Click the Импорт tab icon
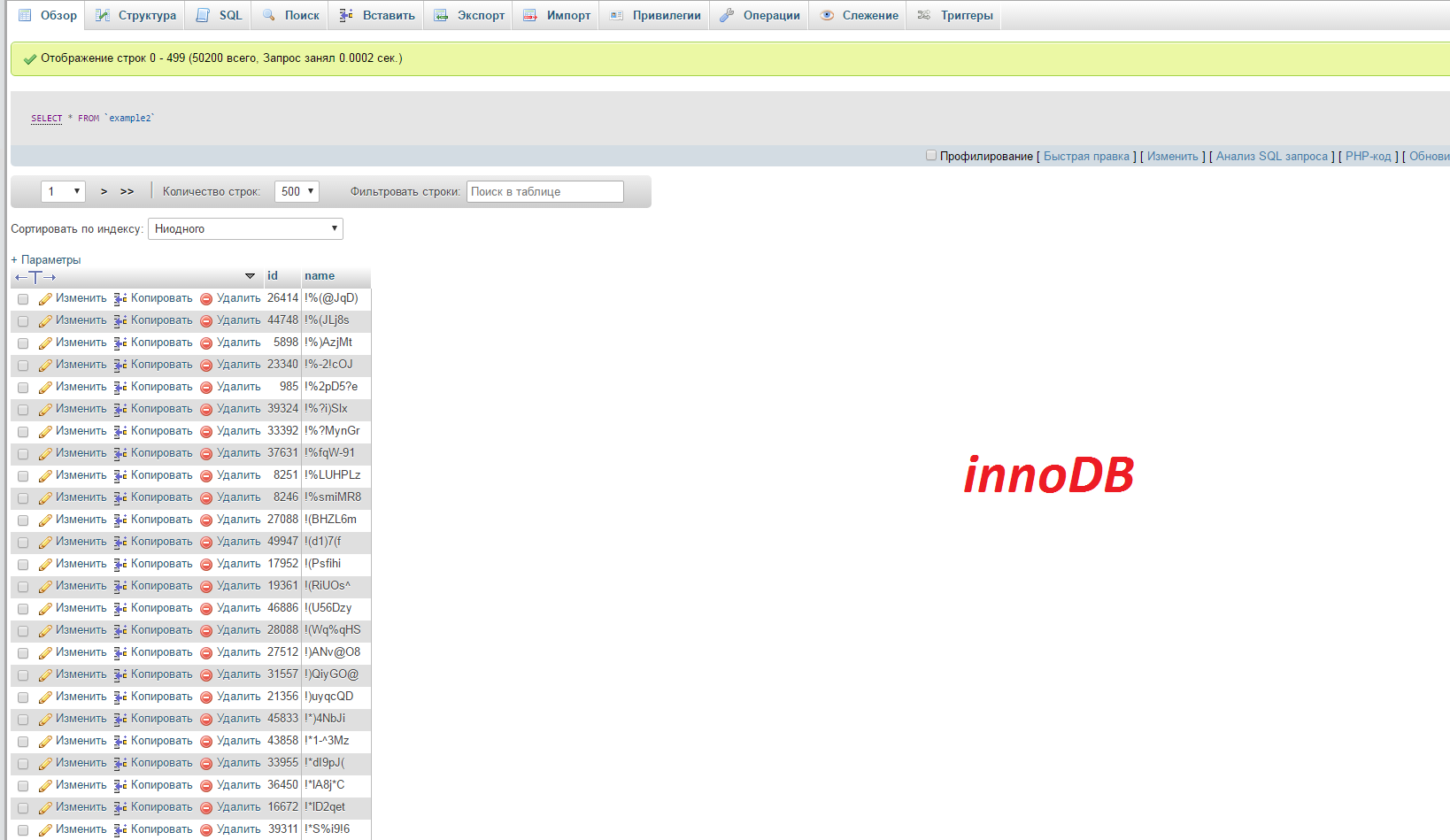 tap(530, 15)
